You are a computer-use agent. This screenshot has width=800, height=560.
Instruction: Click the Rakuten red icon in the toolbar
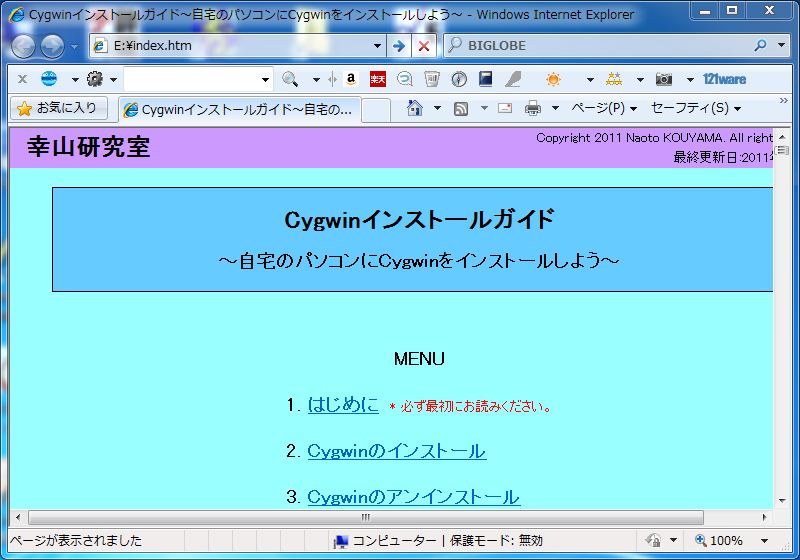click(378, 79)
